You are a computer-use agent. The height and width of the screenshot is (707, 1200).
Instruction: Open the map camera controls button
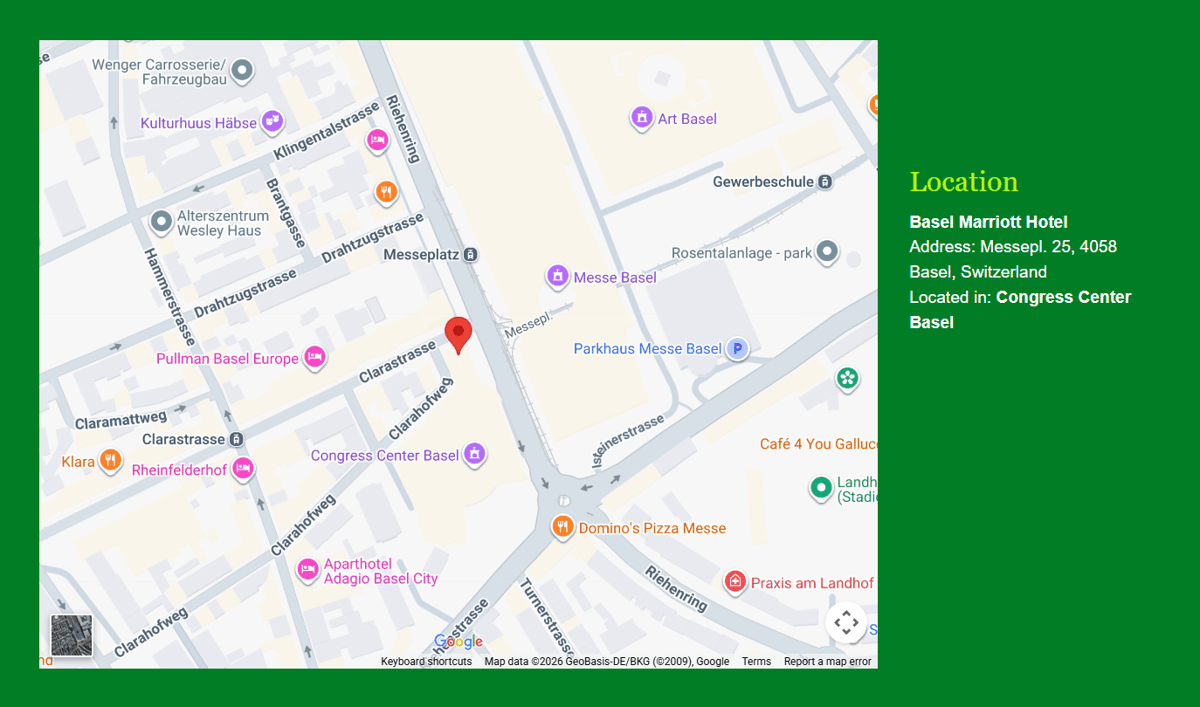(846, 623)
